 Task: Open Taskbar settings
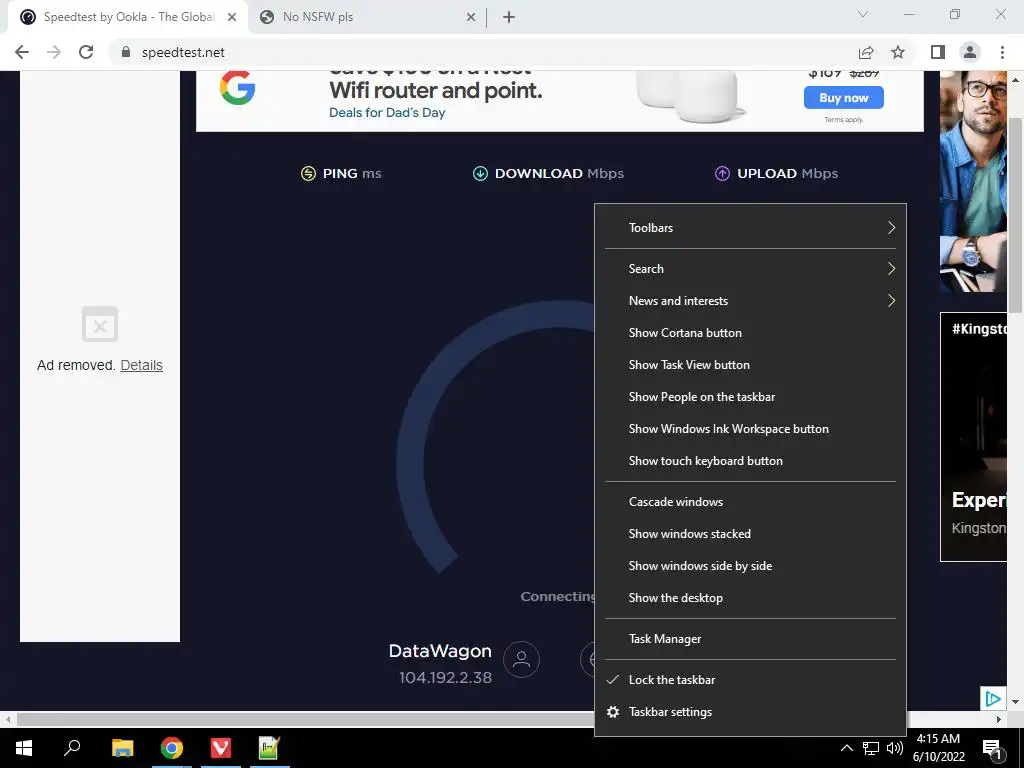point(750,712)
